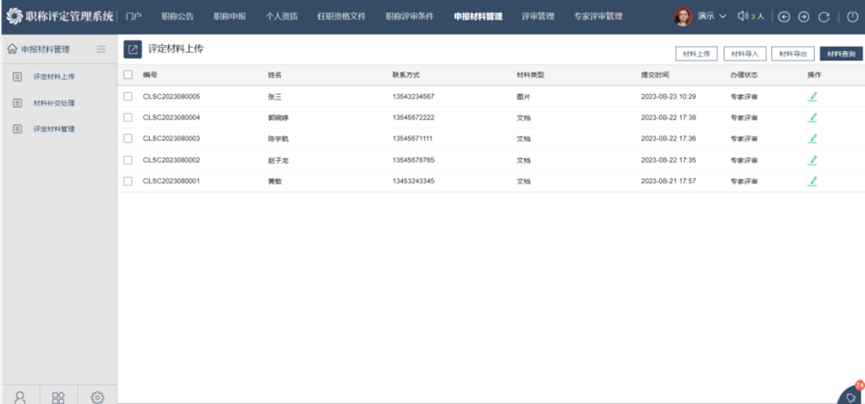
Task: Tick the select-all checkbox in table header
Action: coord(128,75)
